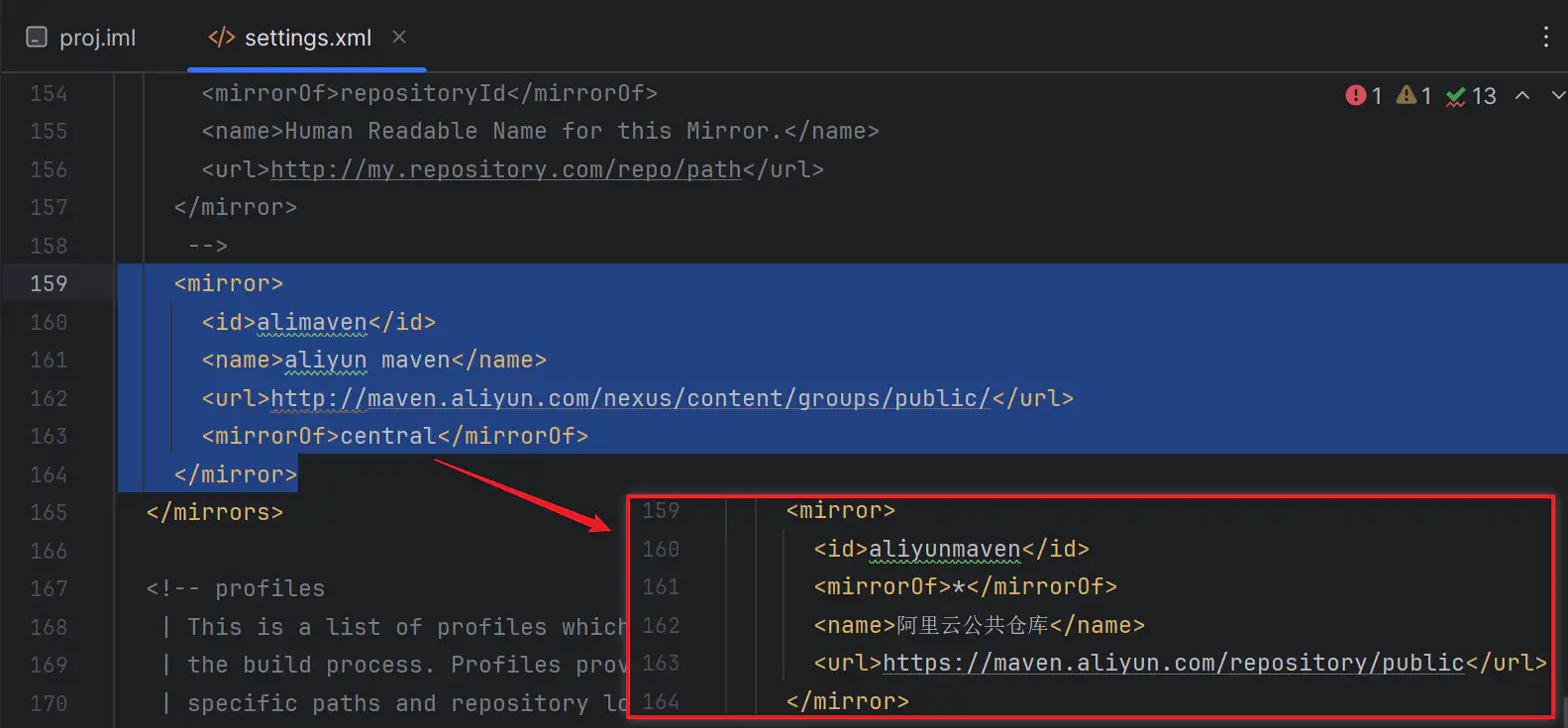Open the editor tabs more options menu
This screenshot has height=728, width=1568.
click(1545, 38)
